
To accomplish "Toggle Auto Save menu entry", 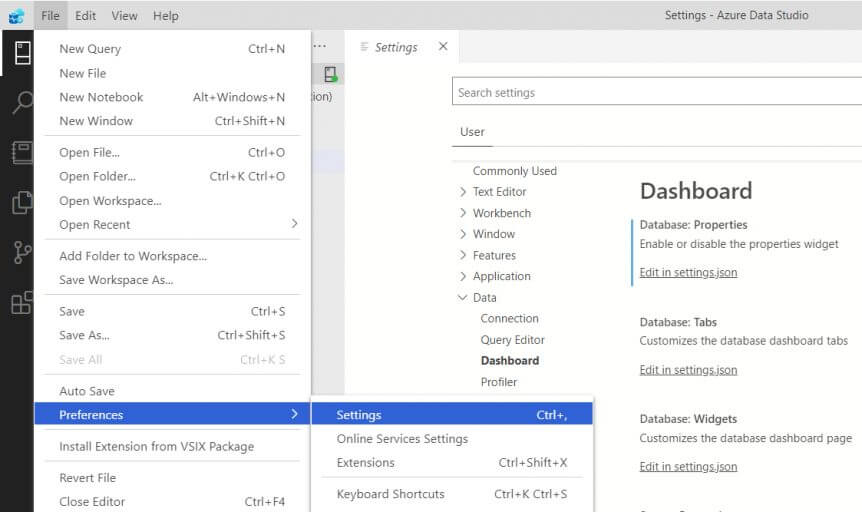I will [x=172, y=391].
